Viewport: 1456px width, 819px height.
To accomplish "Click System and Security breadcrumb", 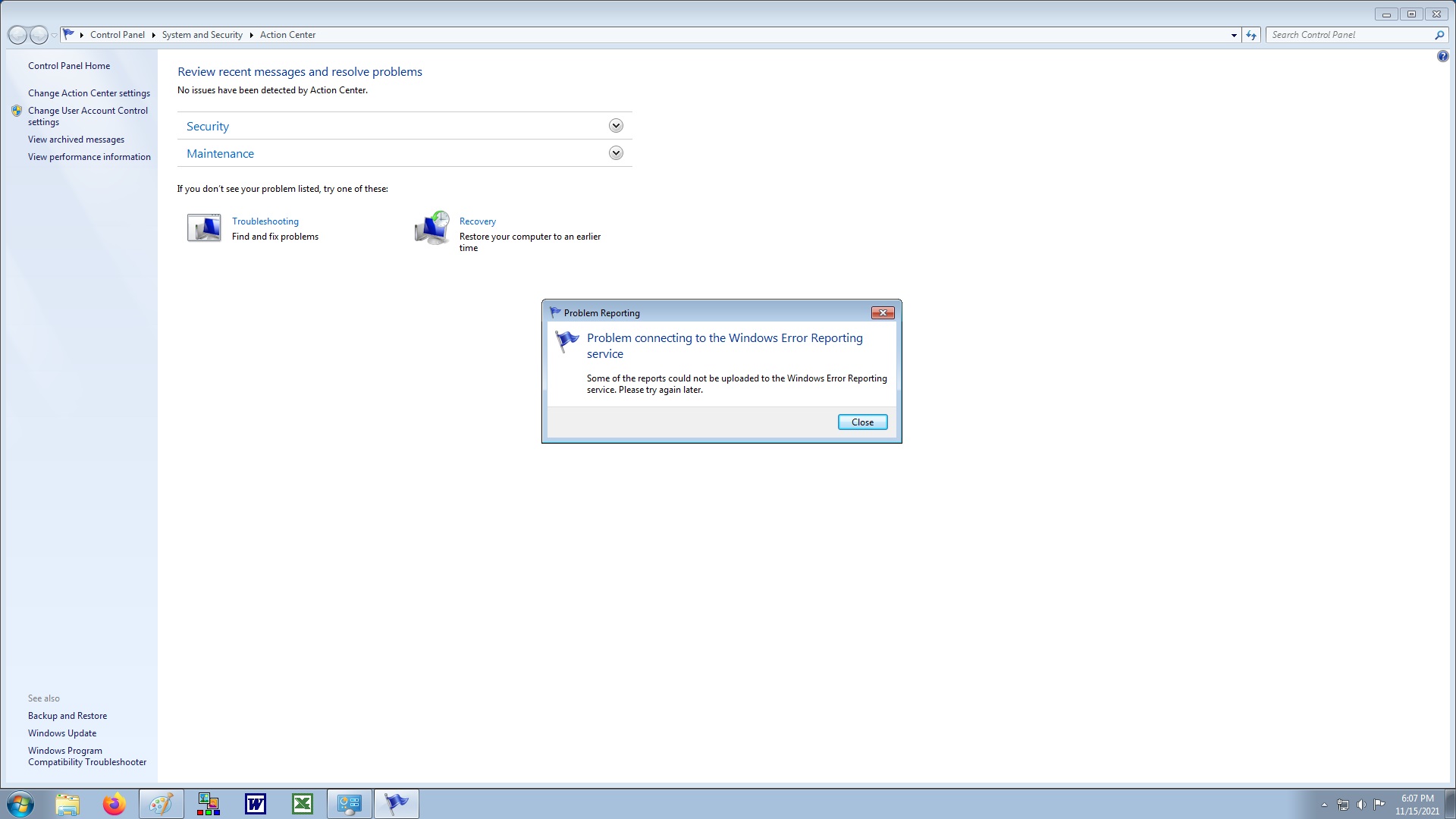I will (202, 35).
